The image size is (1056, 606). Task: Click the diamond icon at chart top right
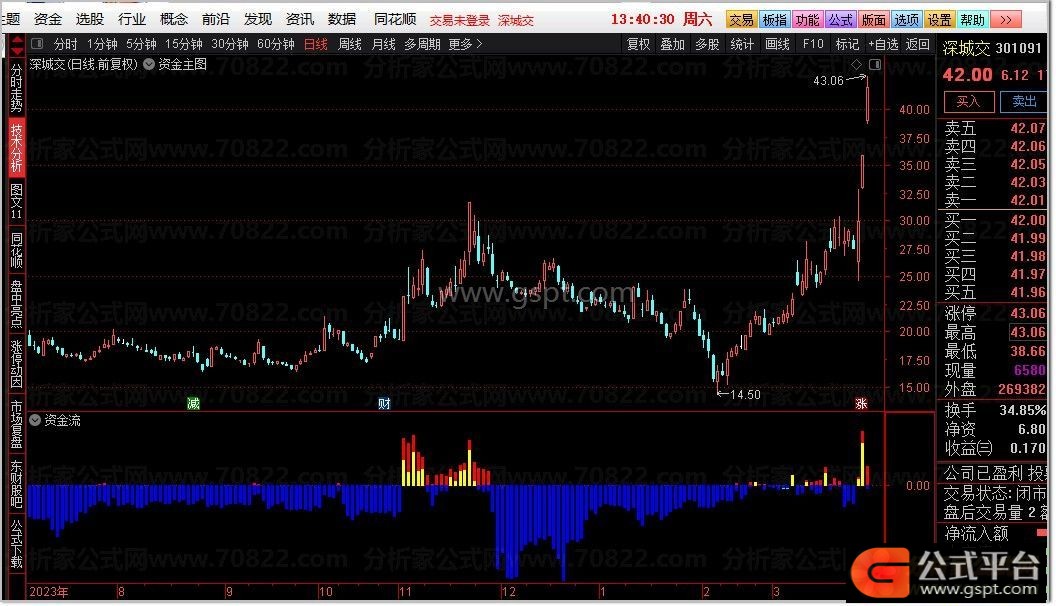856,65
